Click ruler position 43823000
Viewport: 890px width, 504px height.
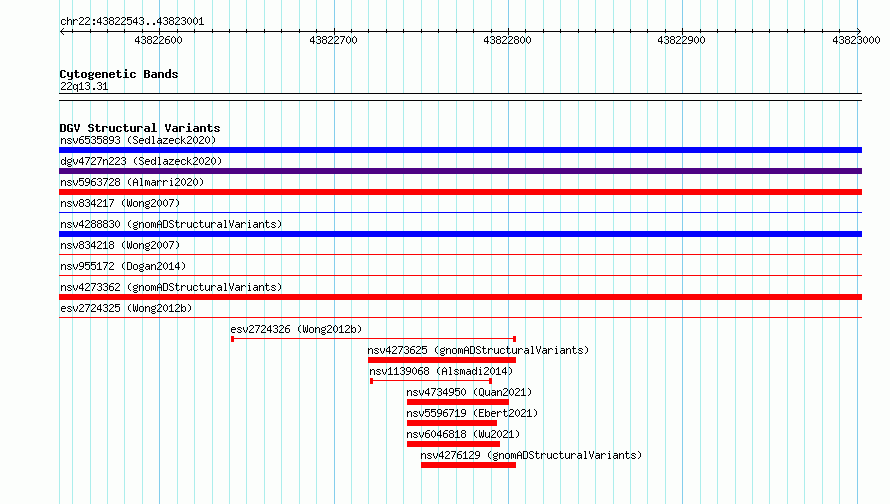[856, 40]
